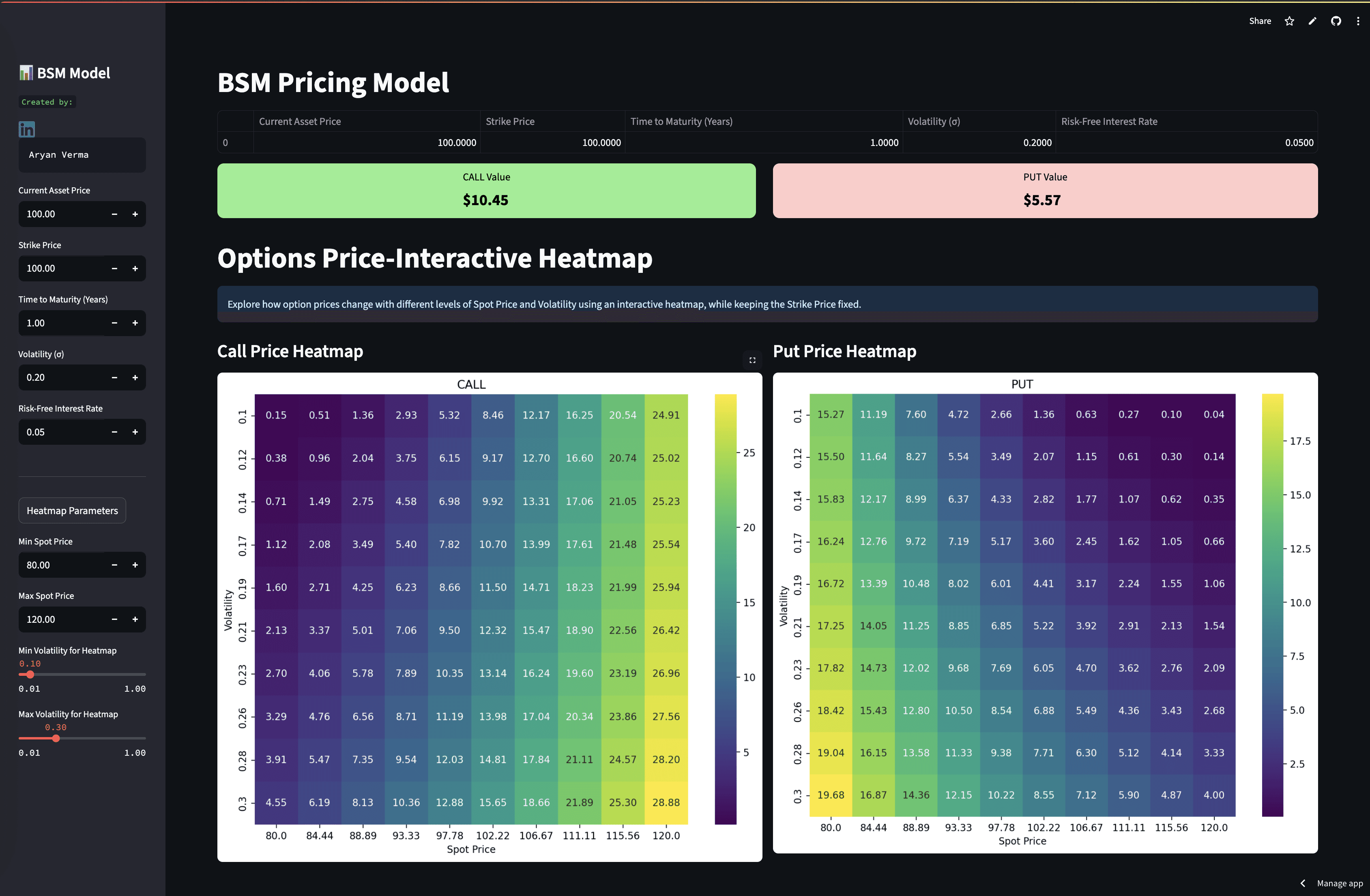Click the BSM Model chart icon

tap(26, 73)
